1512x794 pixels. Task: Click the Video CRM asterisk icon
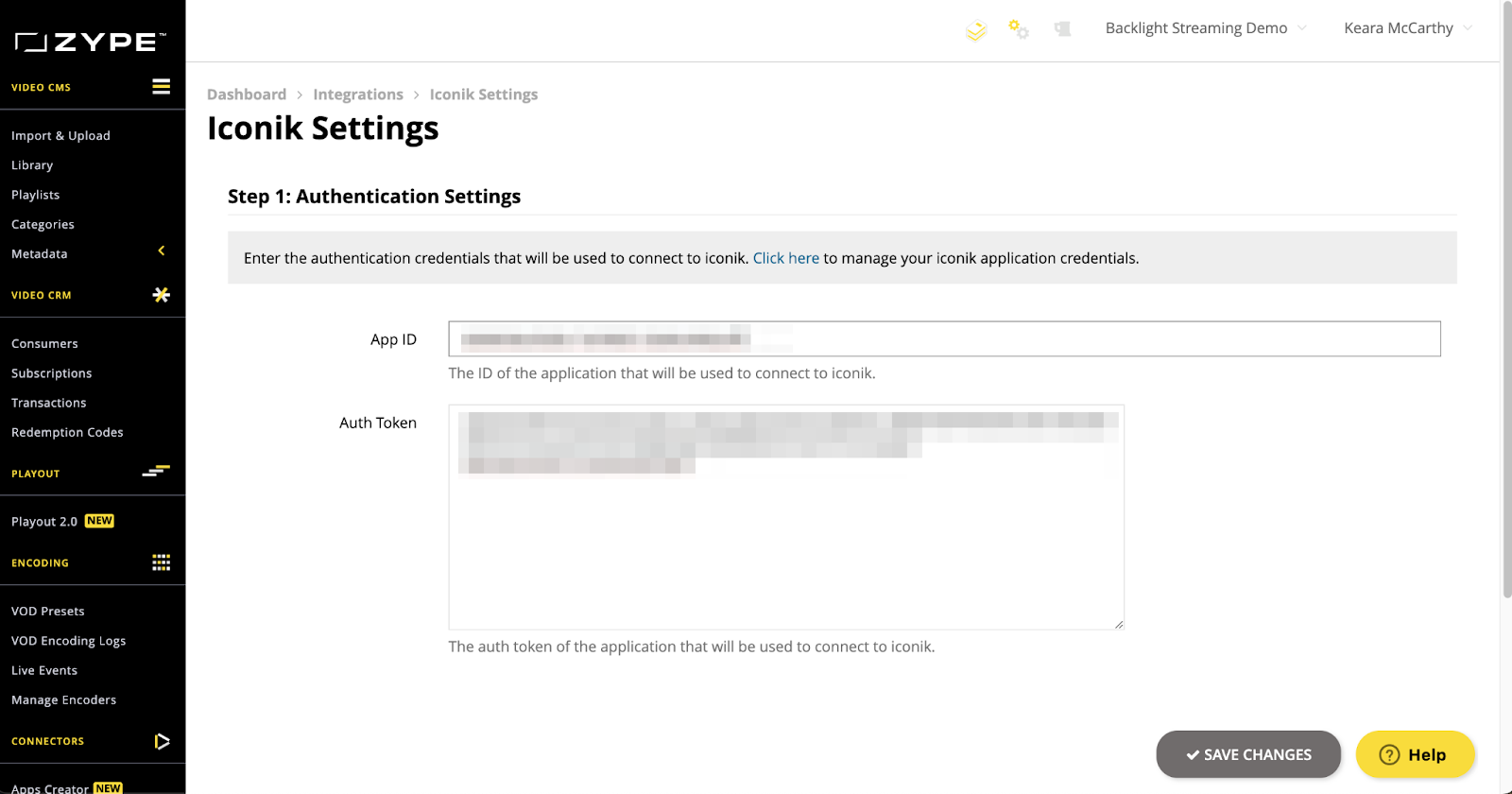162,295
